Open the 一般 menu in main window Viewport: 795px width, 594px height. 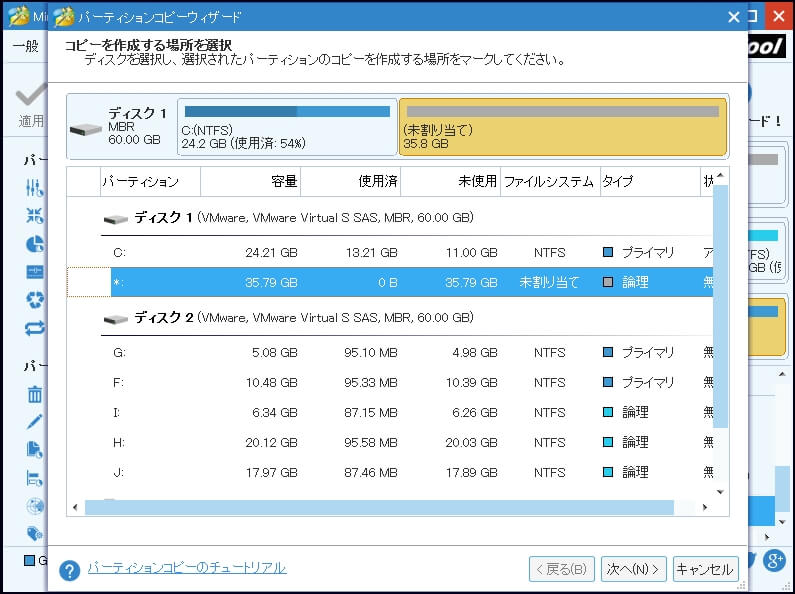[26, 47]
